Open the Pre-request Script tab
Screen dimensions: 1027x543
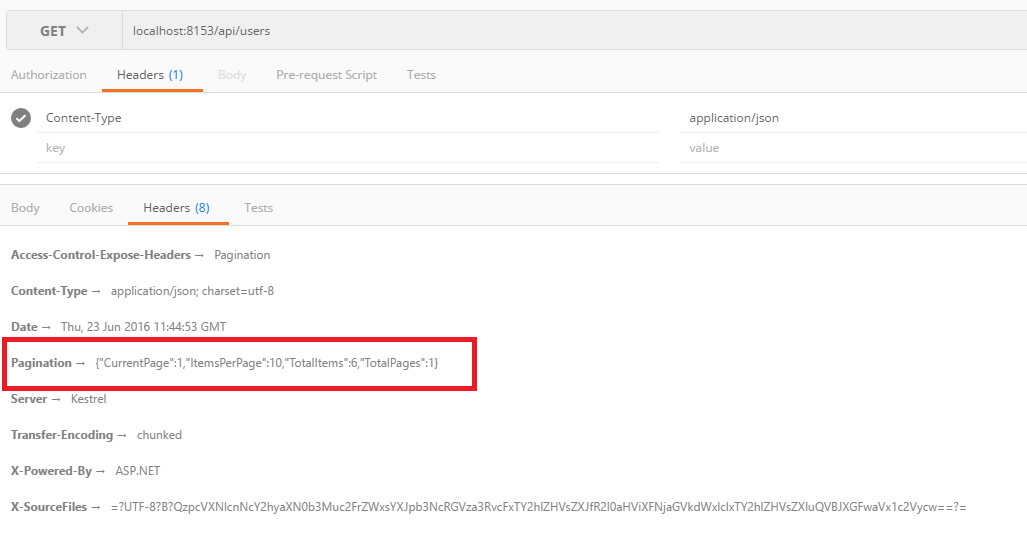pyautogui.click(x=326, y=75)
